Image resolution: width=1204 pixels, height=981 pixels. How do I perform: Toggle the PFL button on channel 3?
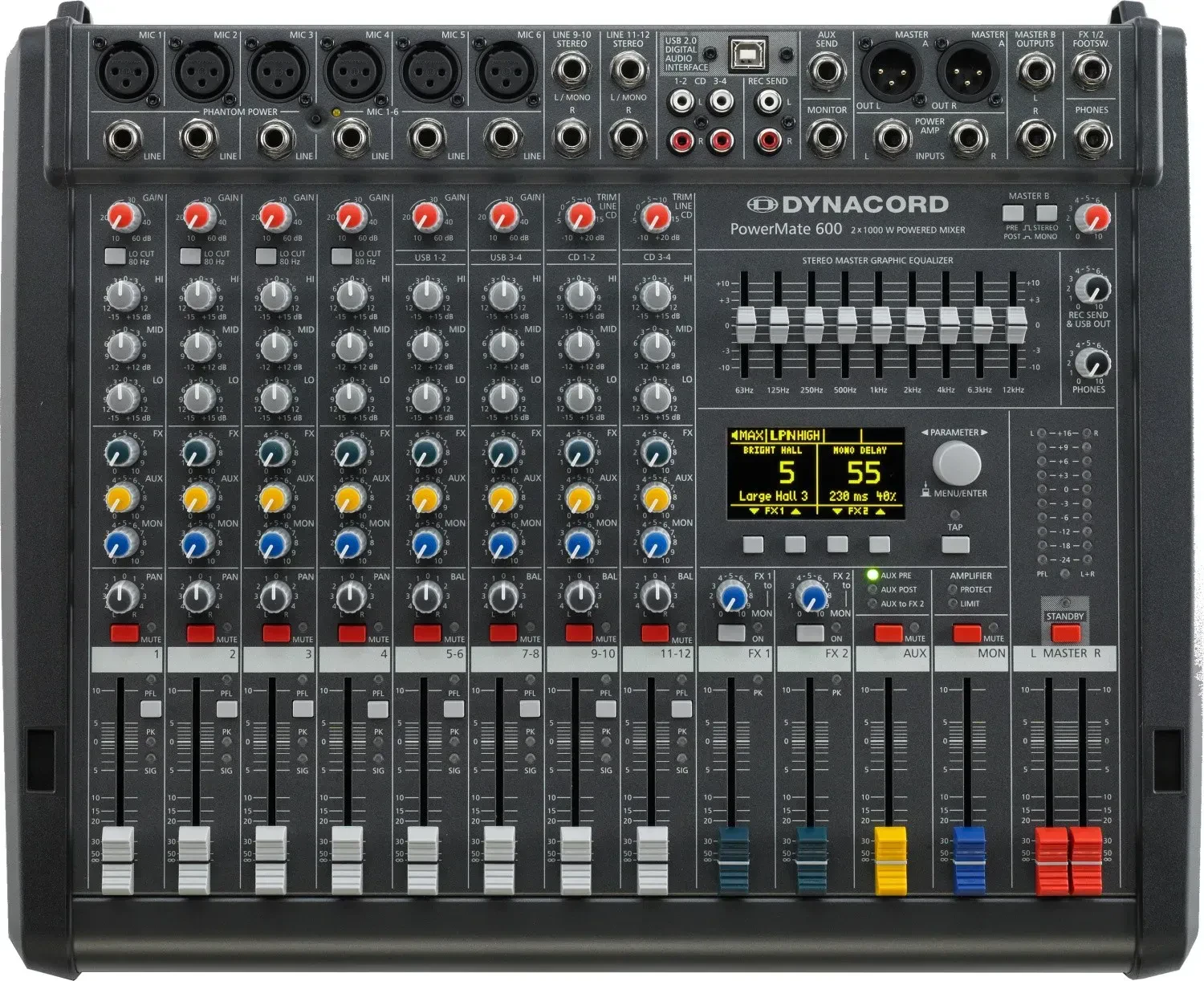point(303,709)
